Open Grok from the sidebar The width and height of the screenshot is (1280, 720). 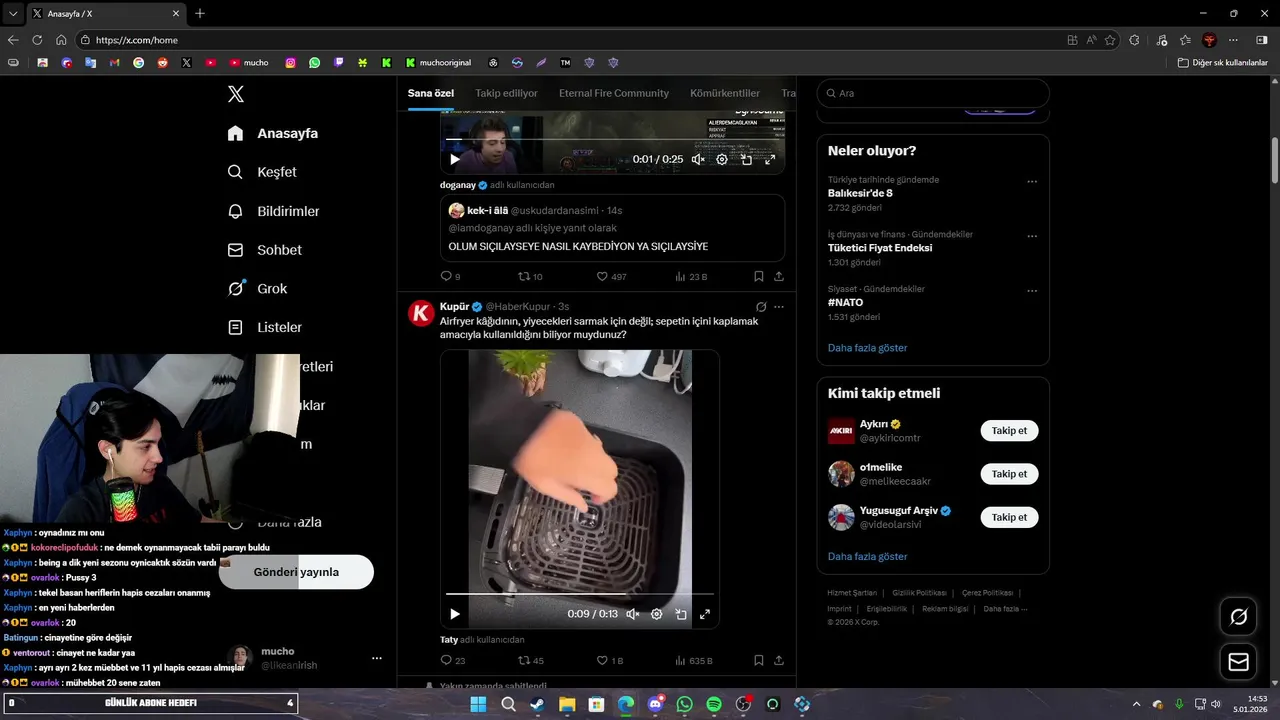[x=258, y=289]
